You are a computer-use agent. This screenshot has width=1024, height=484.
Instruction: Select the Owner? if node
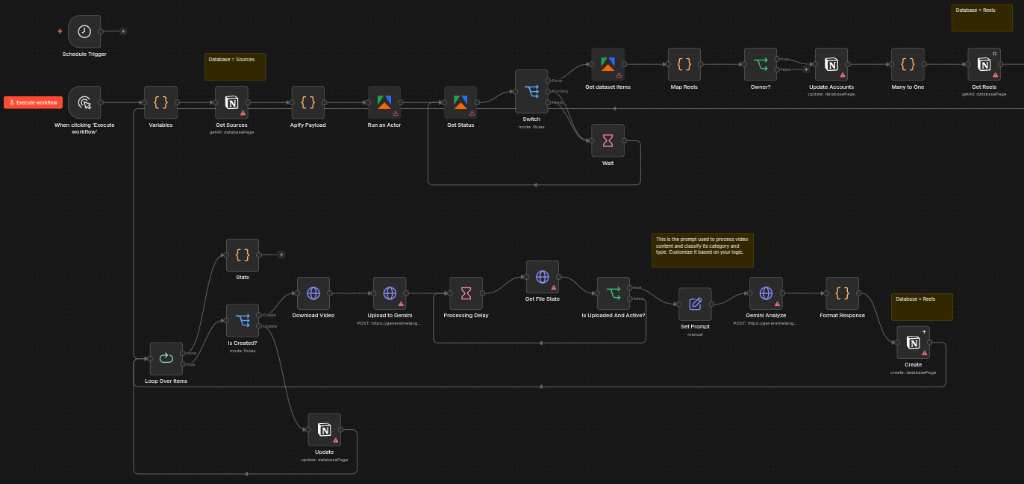click(x=760, y=64)
